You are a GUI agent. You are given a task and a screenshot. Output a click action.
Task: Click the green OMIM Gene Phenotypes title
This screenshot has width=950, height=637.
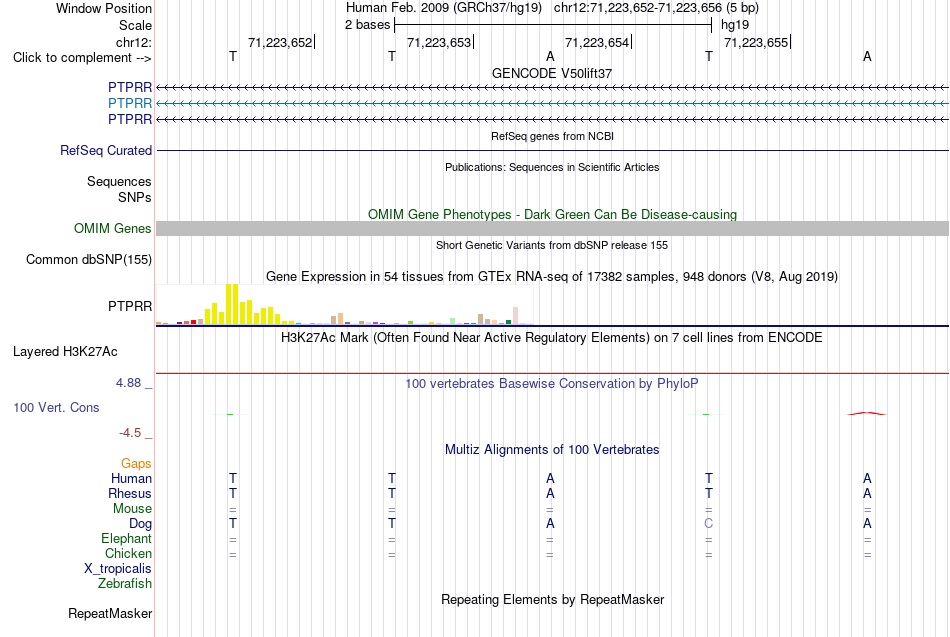552,215
